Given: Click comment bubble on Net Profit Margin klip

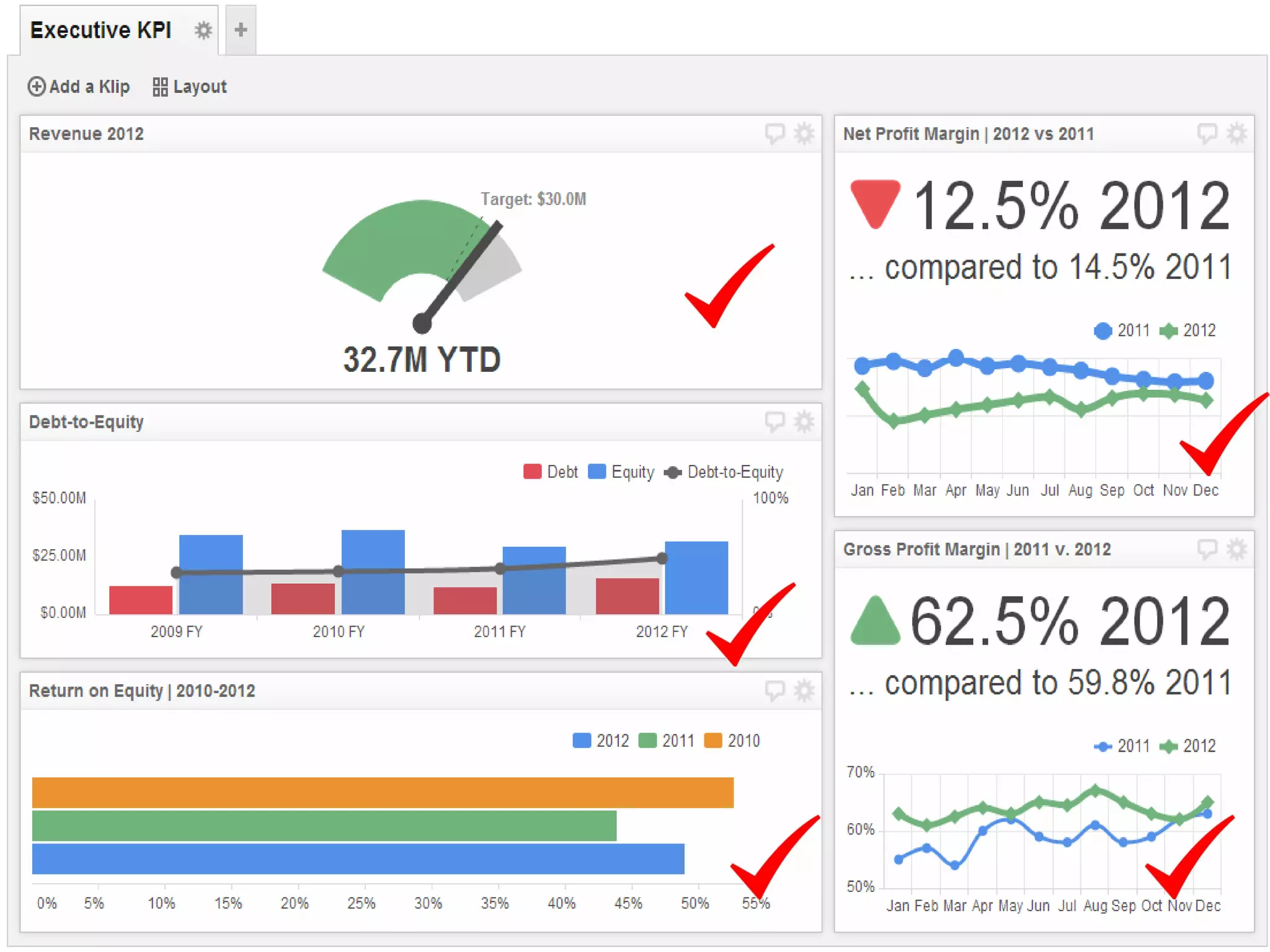Looking at the screenshot, I should pos(1207,133).
